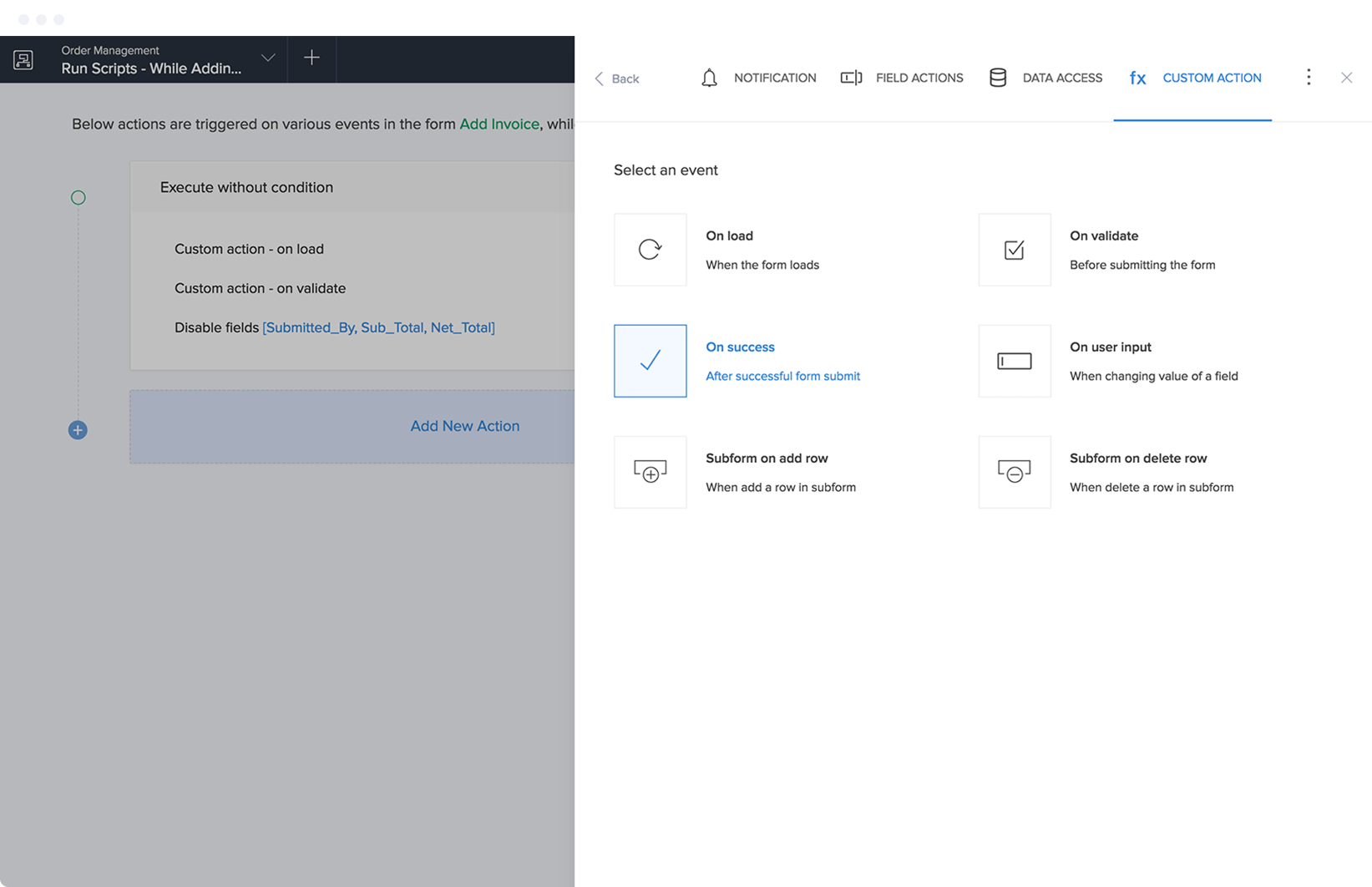Open the workflow name dropdown chevron
The height and width of the screenshot is (887, 1372).
(268, 58)
